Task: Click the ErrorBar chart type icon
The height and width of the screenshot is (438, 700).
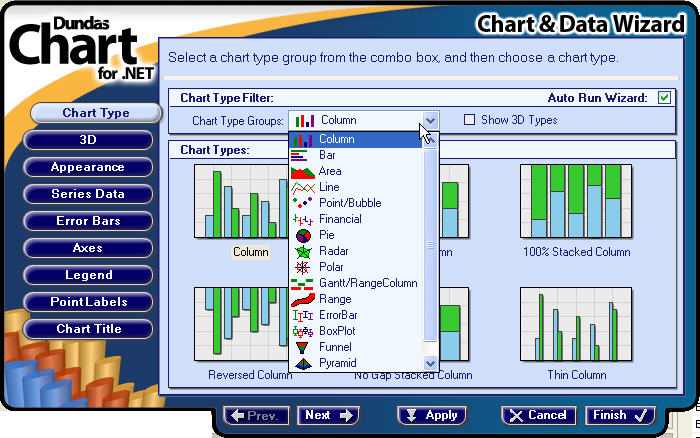Action: point(303,316)
